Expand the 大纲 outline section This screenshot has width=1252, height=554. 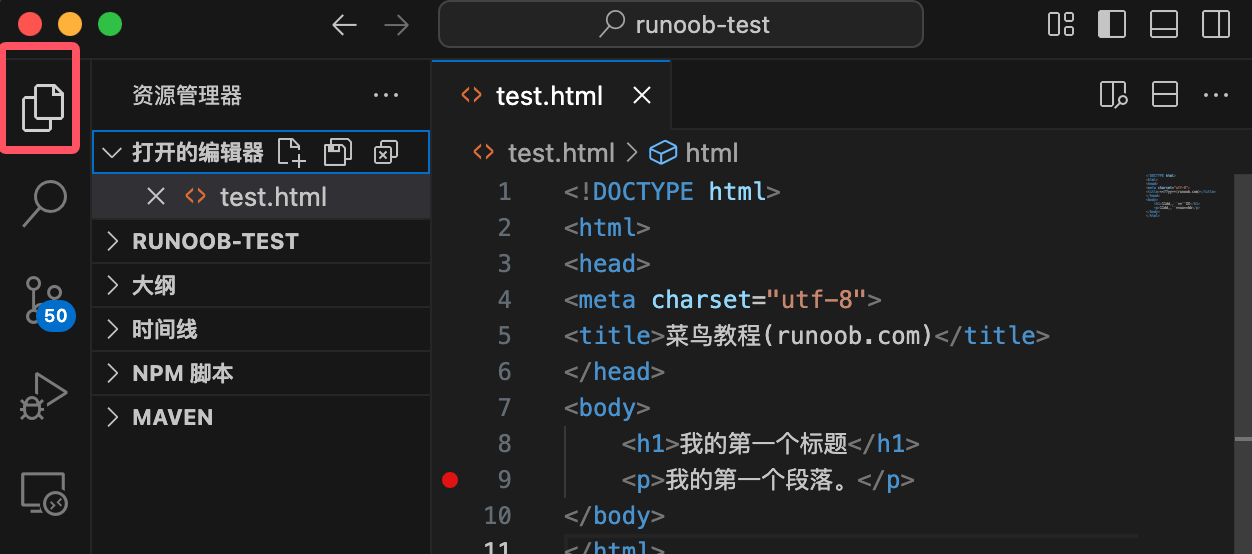[153, 286]
